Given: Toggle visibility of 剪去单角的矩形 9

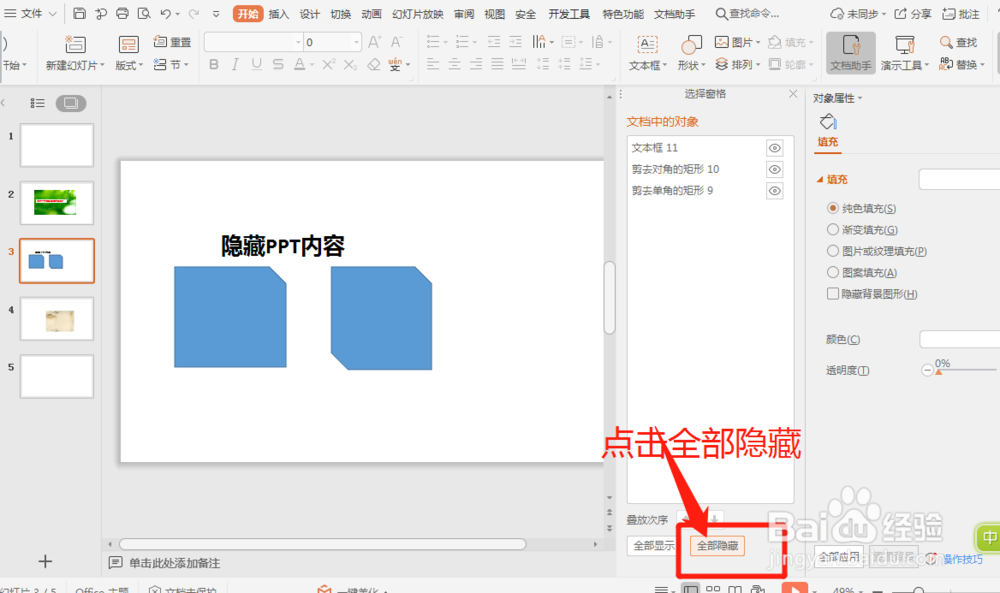Looking at the screenshot, I should click(774, 191).
